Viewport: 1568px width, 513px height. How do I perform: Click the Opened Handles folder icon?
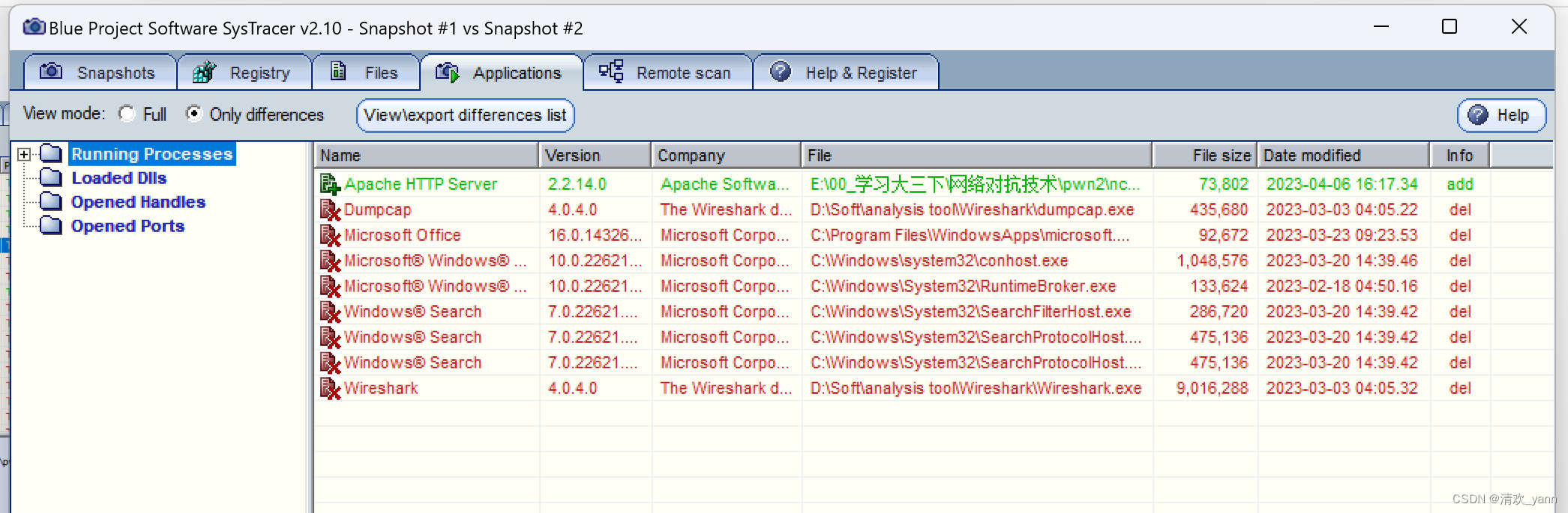pos(51,201)
